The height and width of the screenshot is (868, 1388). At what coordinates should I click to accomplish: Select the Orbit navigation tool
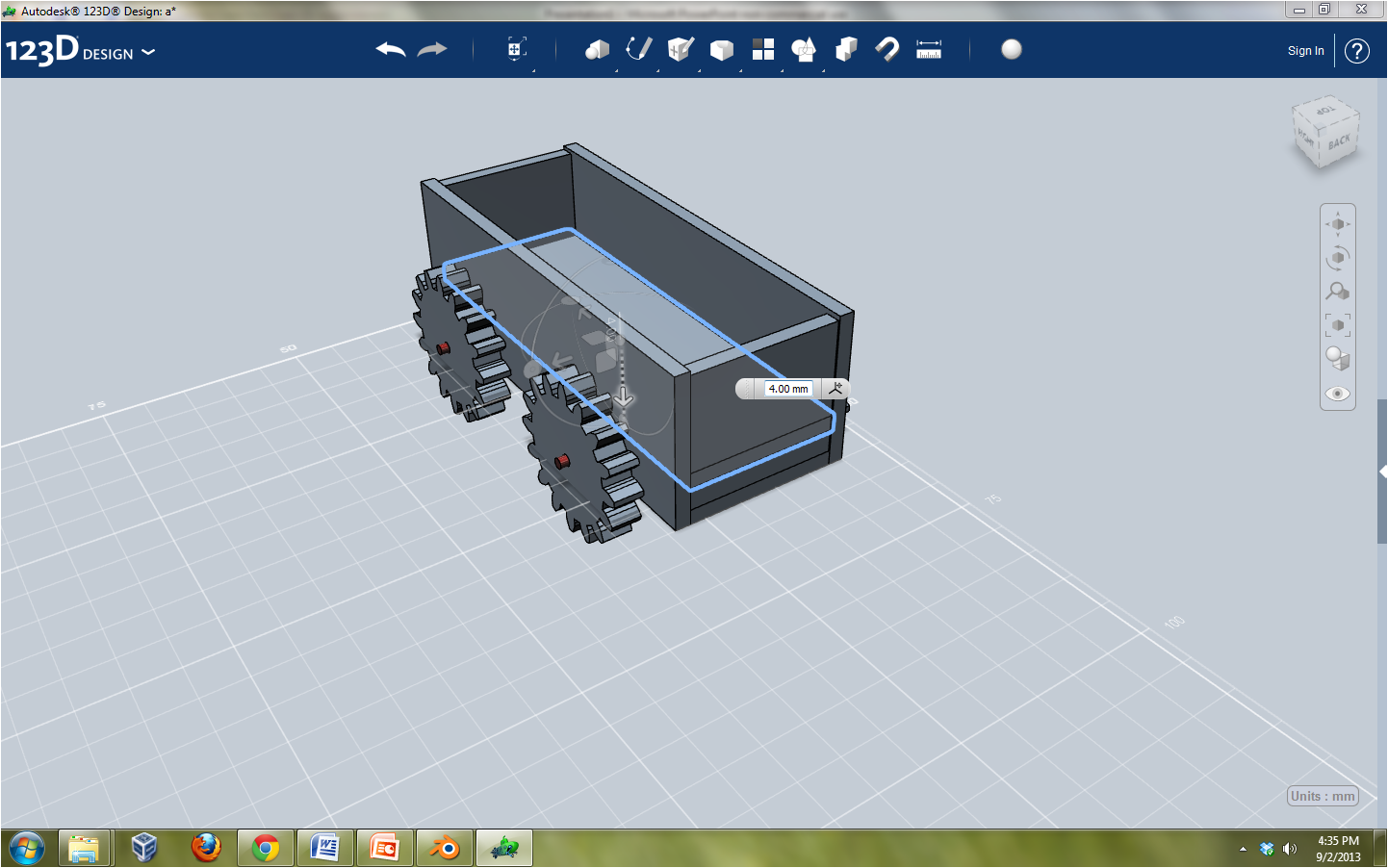click(1338, 258)
